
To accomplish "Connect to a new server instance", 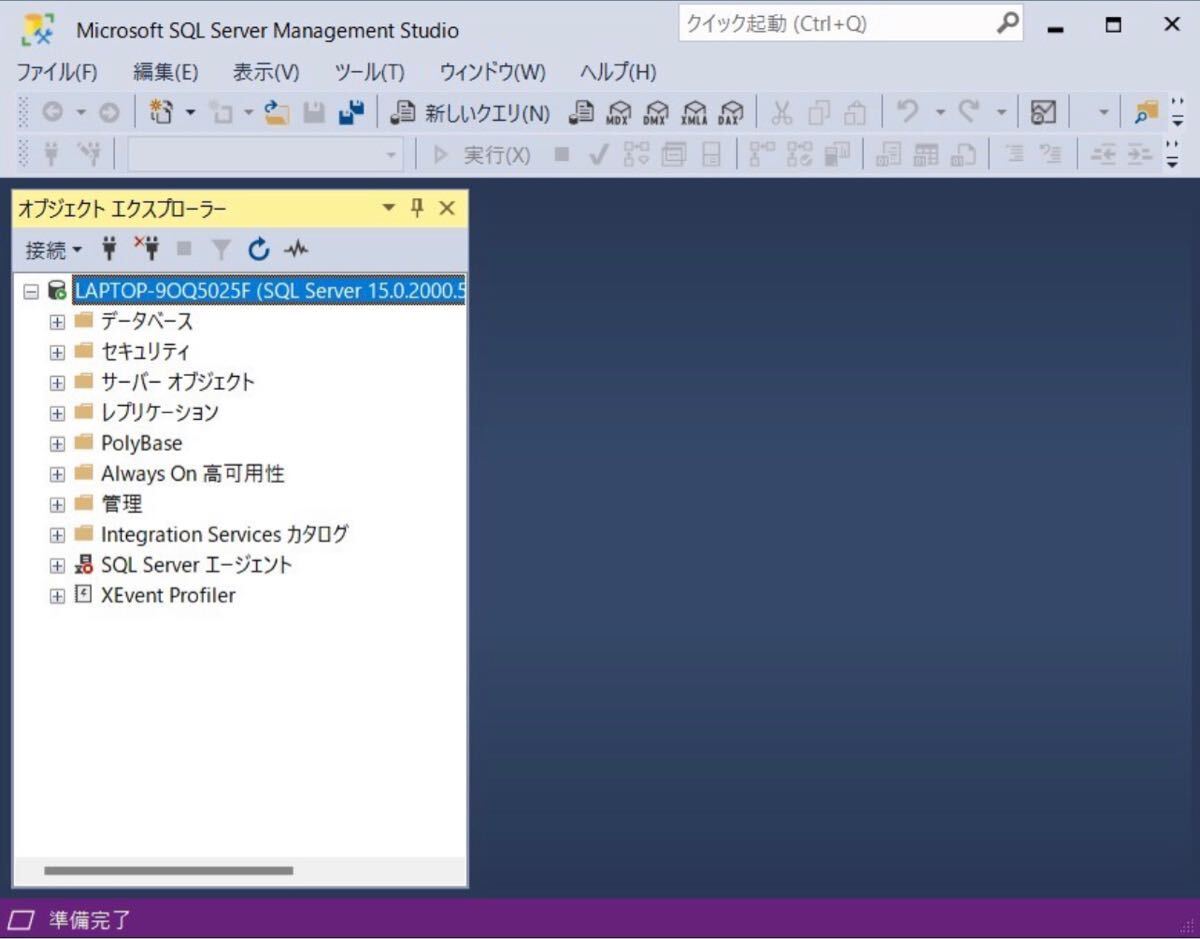I will [x=109, y=249].
